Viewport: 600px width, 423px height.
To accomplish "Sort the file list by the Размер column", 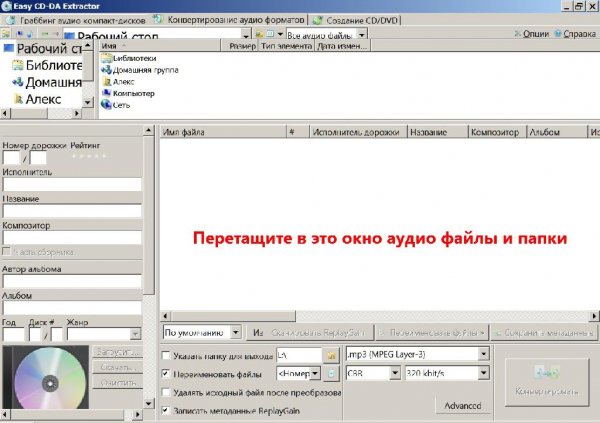I will click(x=239, y=46).
